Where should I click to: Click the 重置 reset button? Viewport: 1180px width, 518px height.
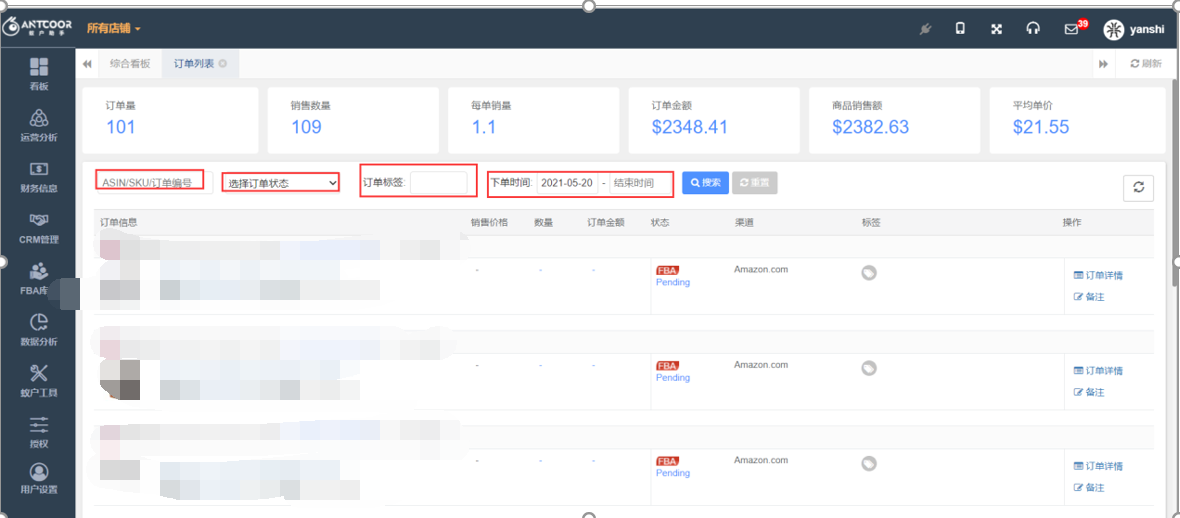[x=755, y=183]
